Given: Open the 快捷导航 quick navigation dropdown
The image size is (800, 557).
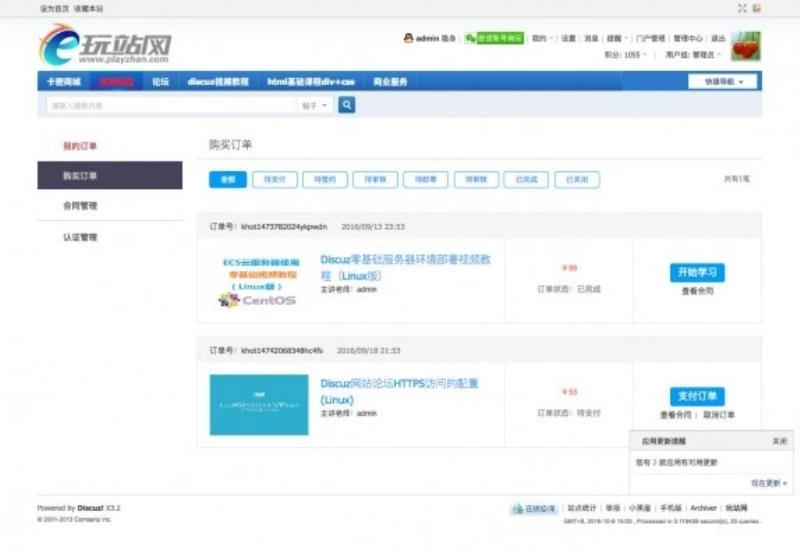Looking at the screenshot, I should point(722,82).
